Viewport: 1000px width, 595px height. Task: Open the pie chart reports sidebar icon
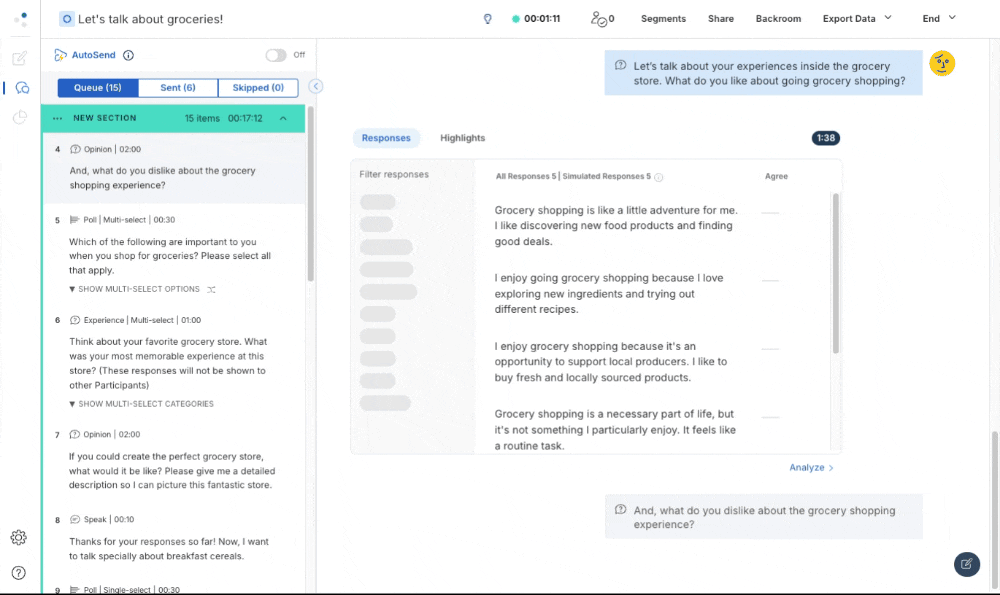coord(20,117)
